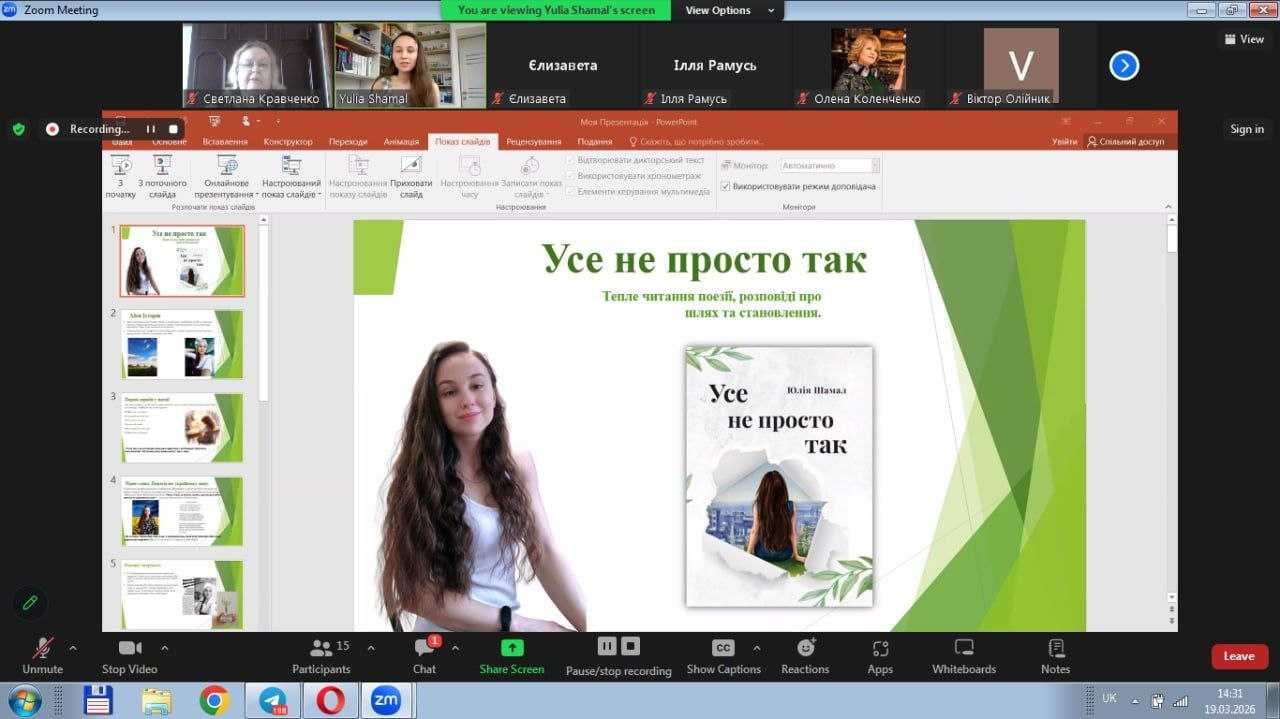This screenshot has height=719, width=1280.
Task: Toggle Show Captions
Action: point(723,648)
